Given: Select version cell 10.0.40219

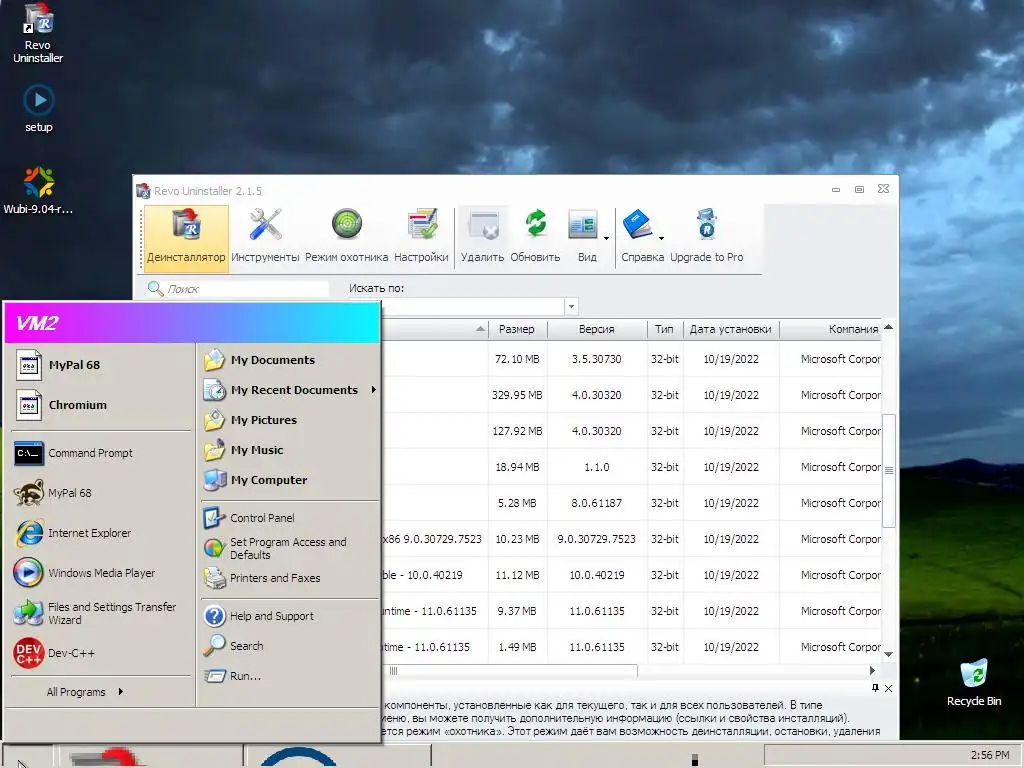Looking at the screenshot, I should (x=597, y=575).
